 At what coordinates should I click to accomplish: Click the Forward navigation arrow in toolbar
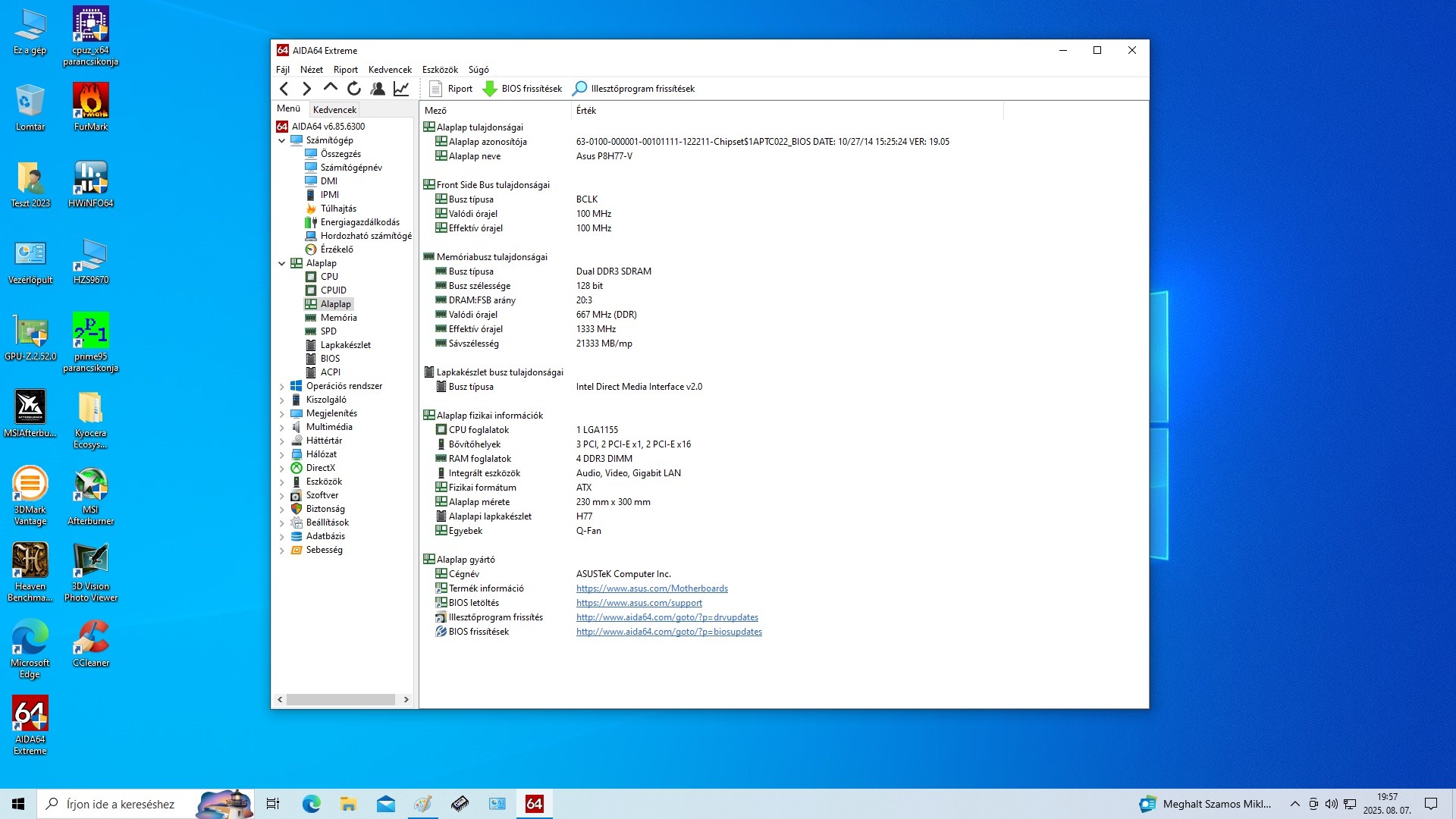click(x=306, y=89)
